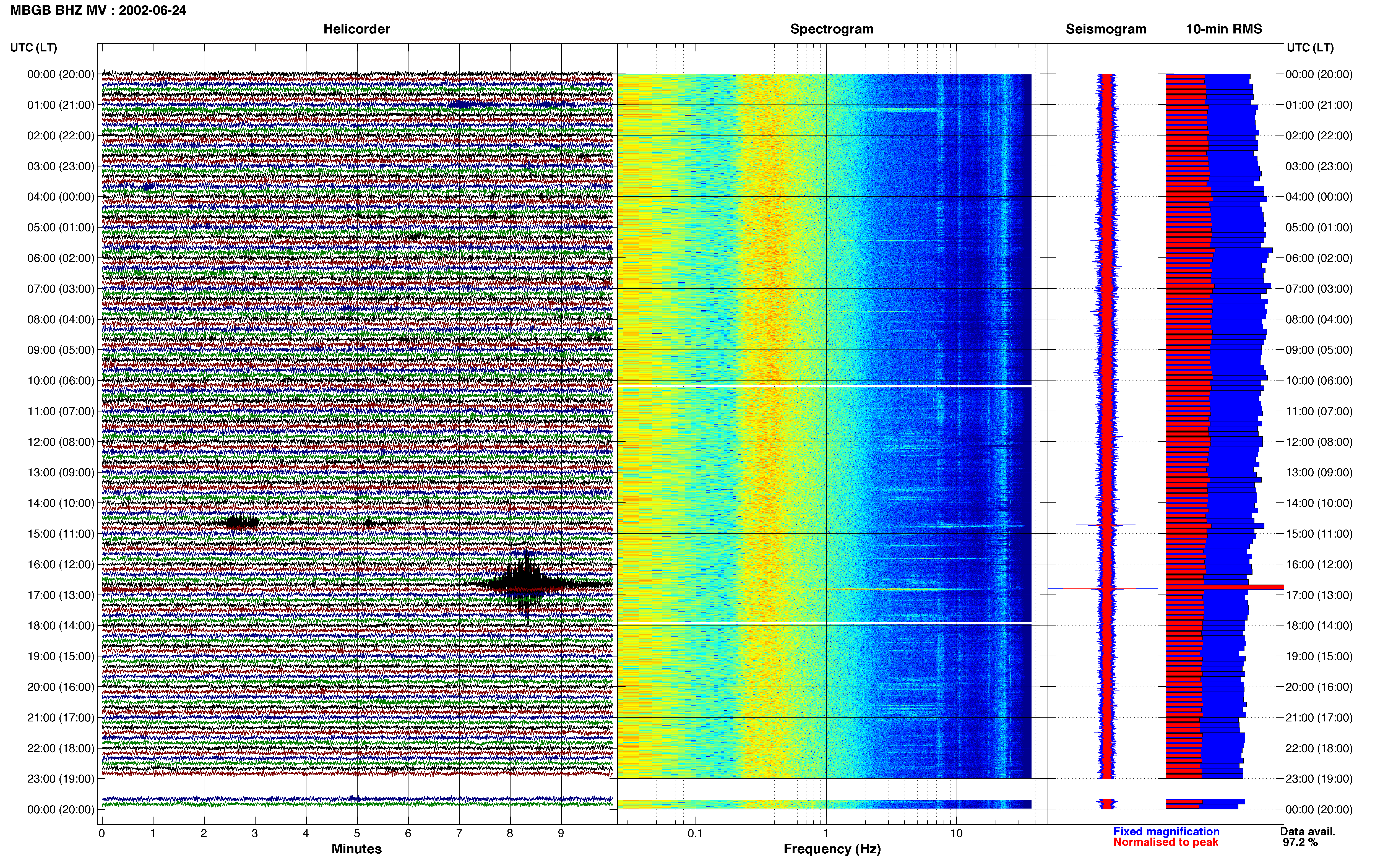Image resolution: width=1388 pixels, height=868 pixels.
Task: Click '20:00 (16:00)' label beside the RMS panel
Action: [x=1319, y=687]
